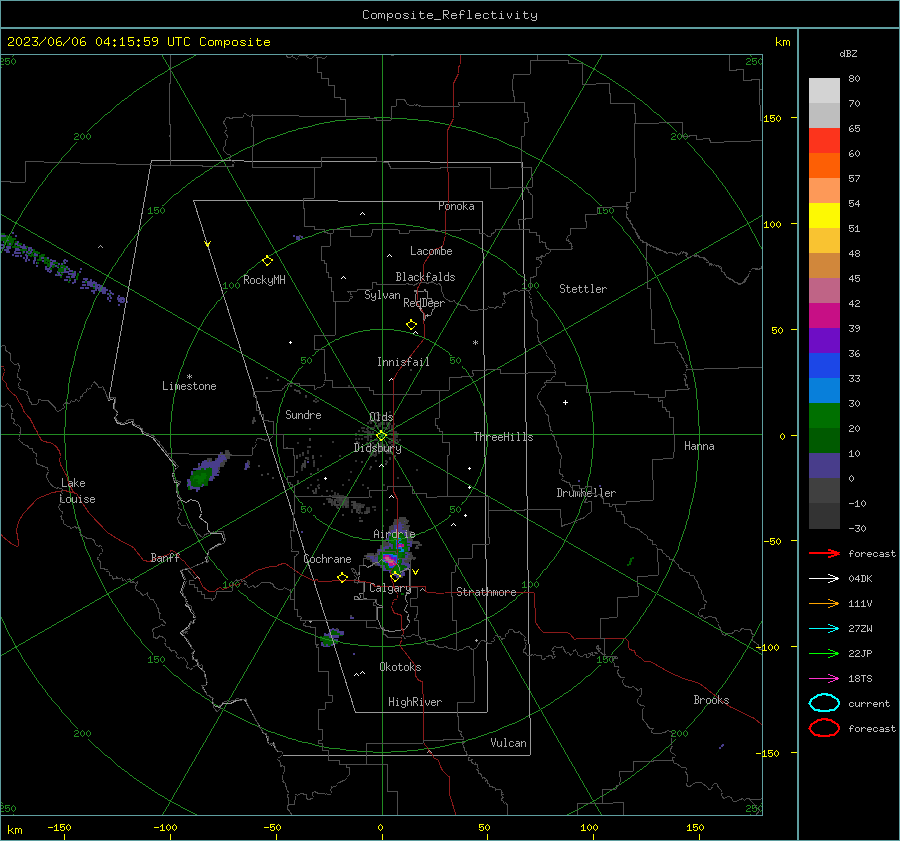
Task: Click the Limestone label
Action: click(189, 386)
